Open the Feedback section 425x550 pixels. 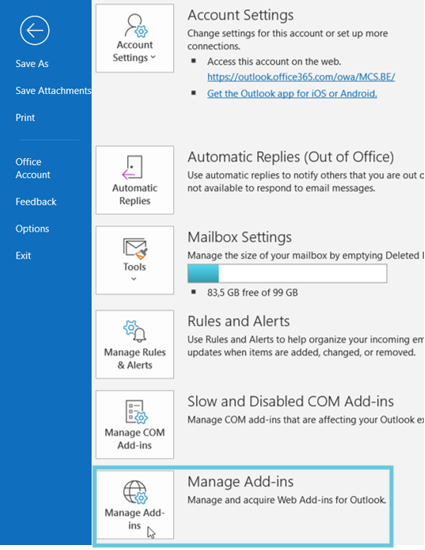[x=36, y=202]
